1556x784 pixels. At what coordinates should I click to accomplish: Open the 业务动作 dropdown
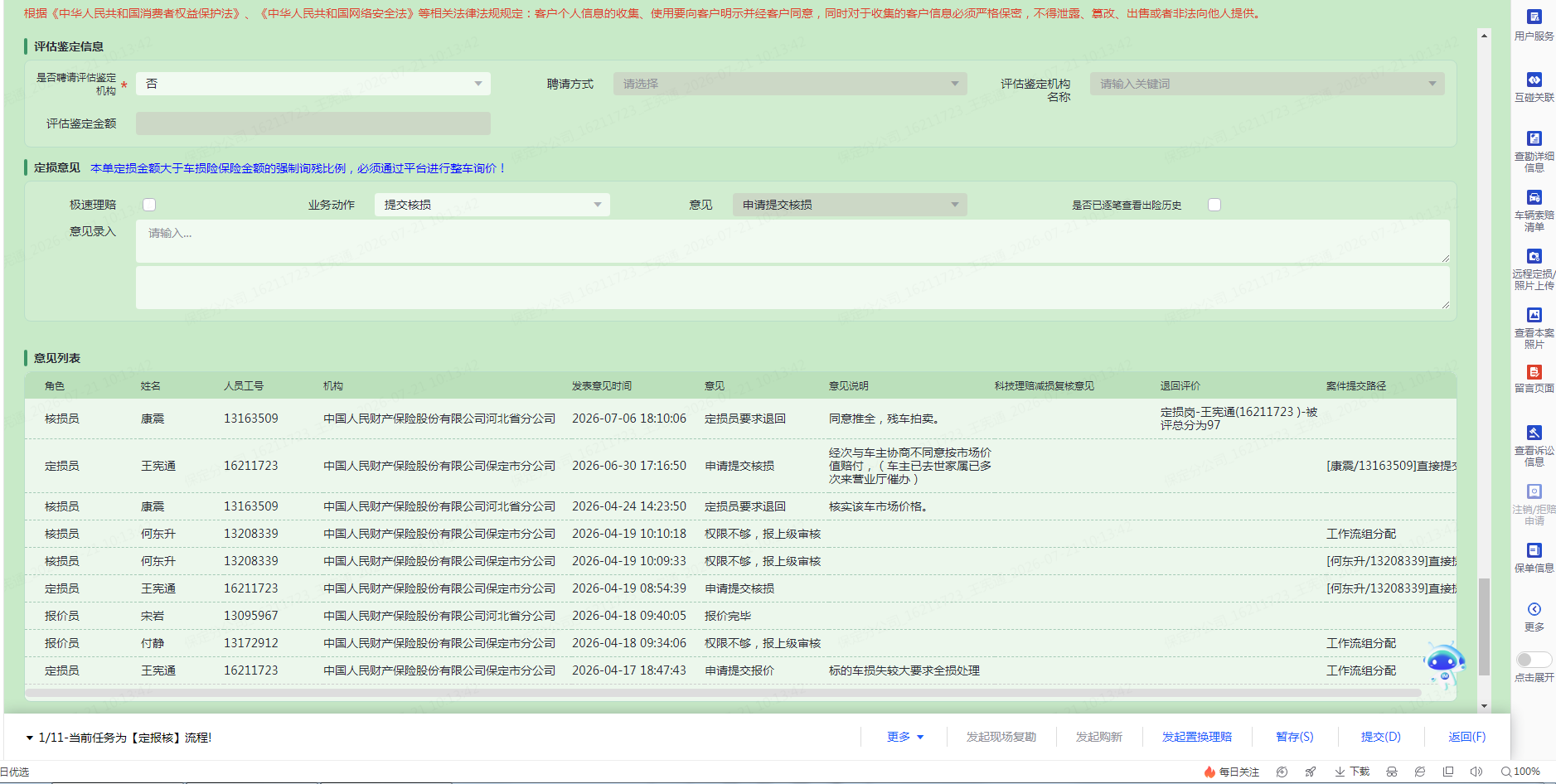click(492, 205)
